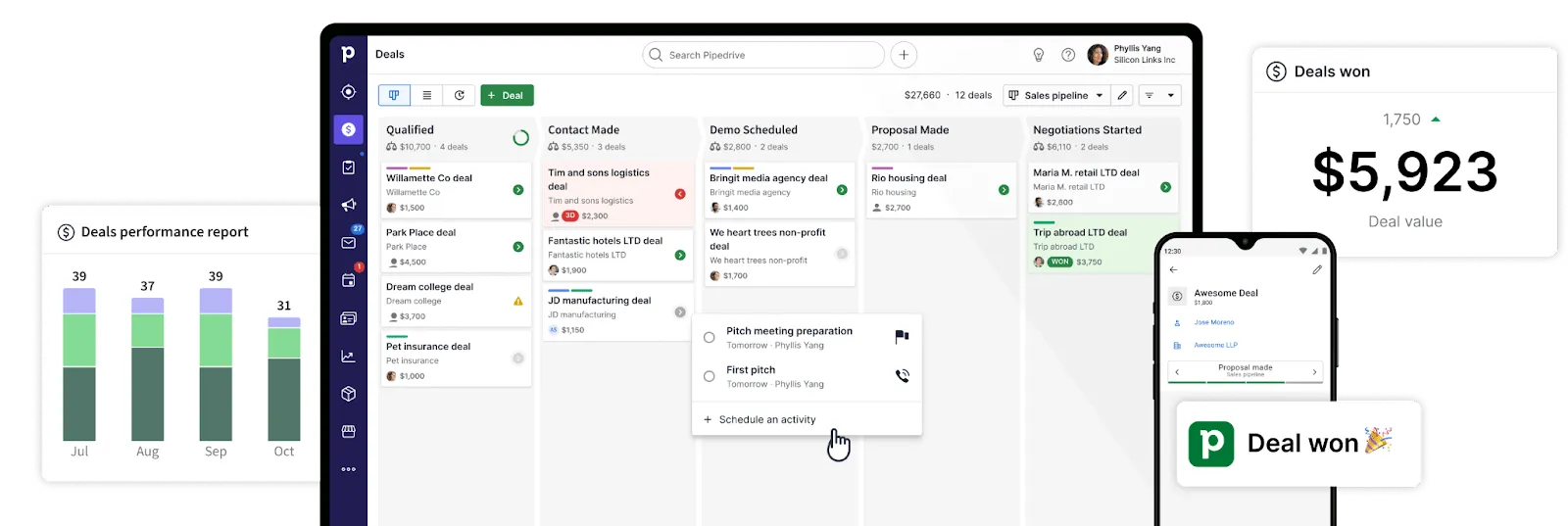Open the Jose Moreno link on phone
This screenshot has width=1568, height=526.
coord(1213,322)
